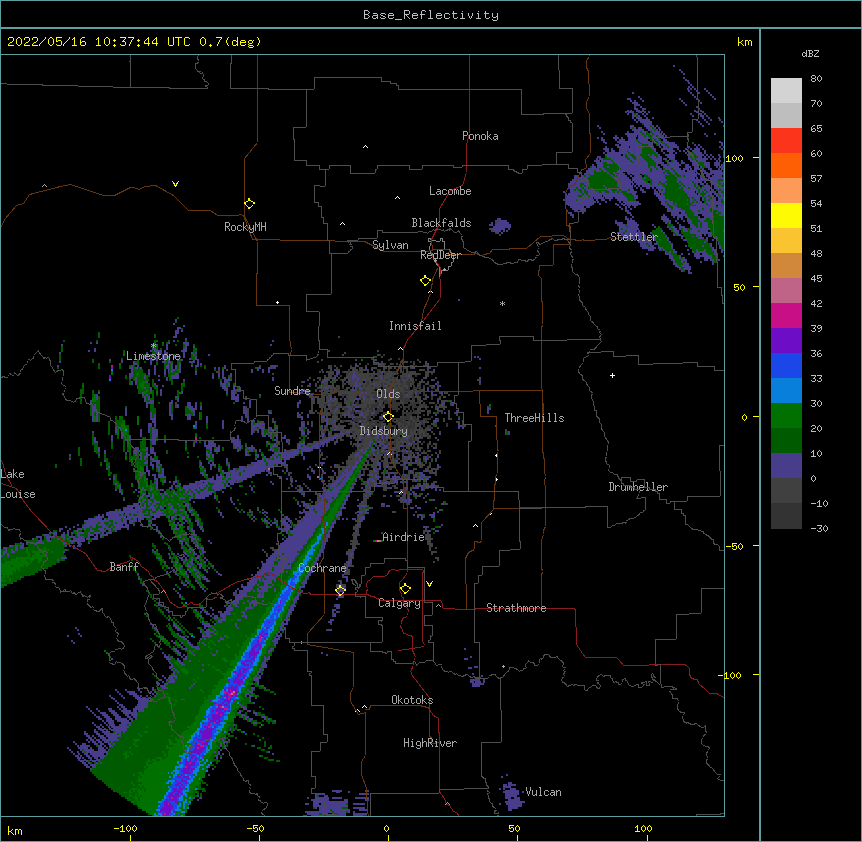Screen dimensions: 862x842
Task: Click the yellow V marker northeast of Calgary
Action: [429, 584]
